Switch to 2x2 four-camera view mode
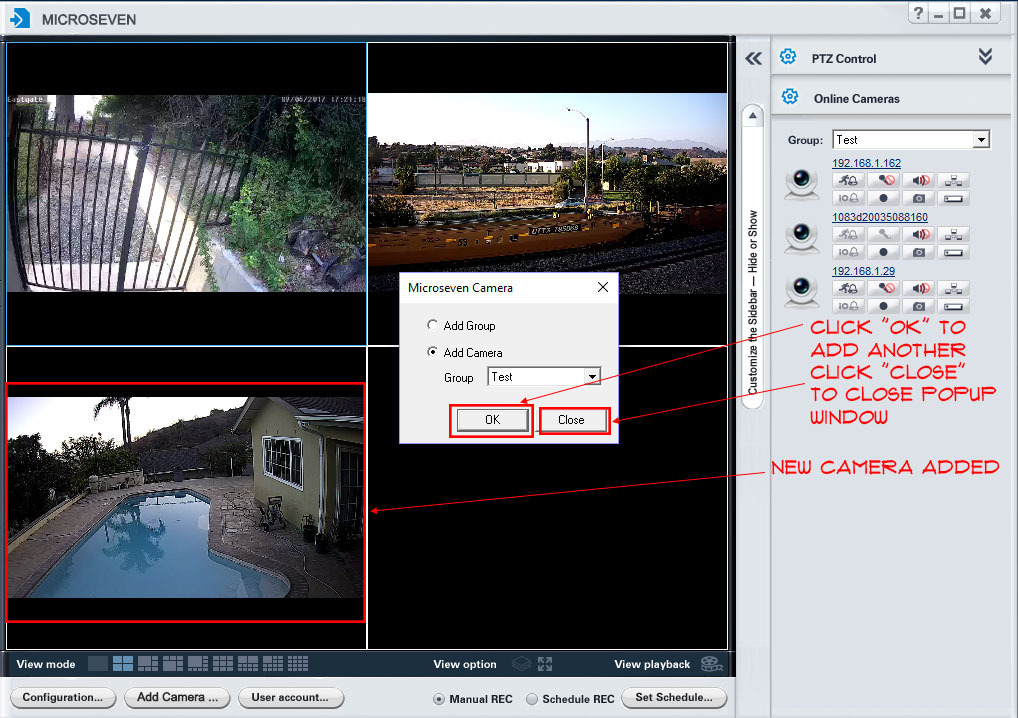The height and width of the screenshot is (718, 1018). 123,663
